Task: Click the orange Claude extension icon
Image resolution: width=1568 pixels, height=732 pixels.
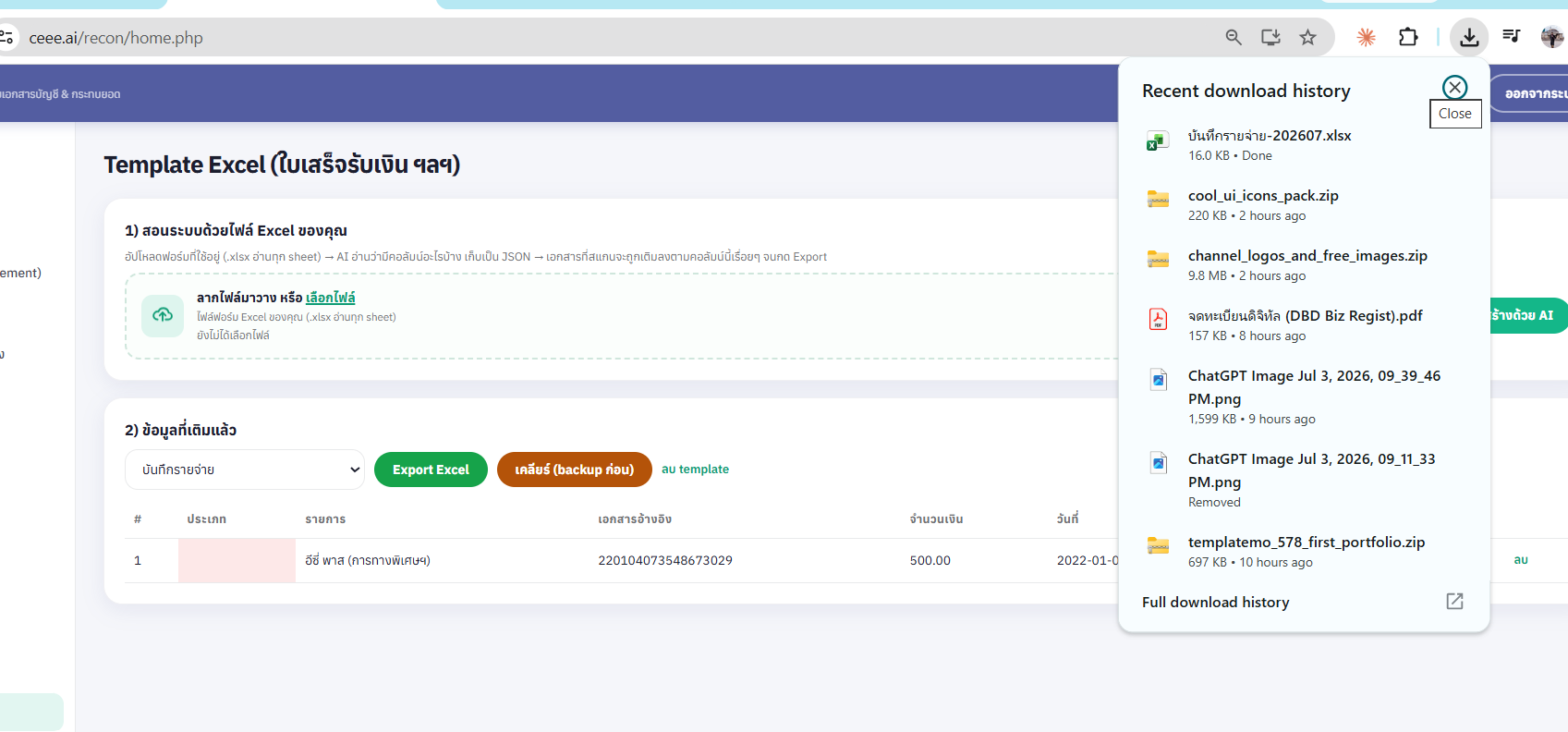Action: coord(1366,37)
